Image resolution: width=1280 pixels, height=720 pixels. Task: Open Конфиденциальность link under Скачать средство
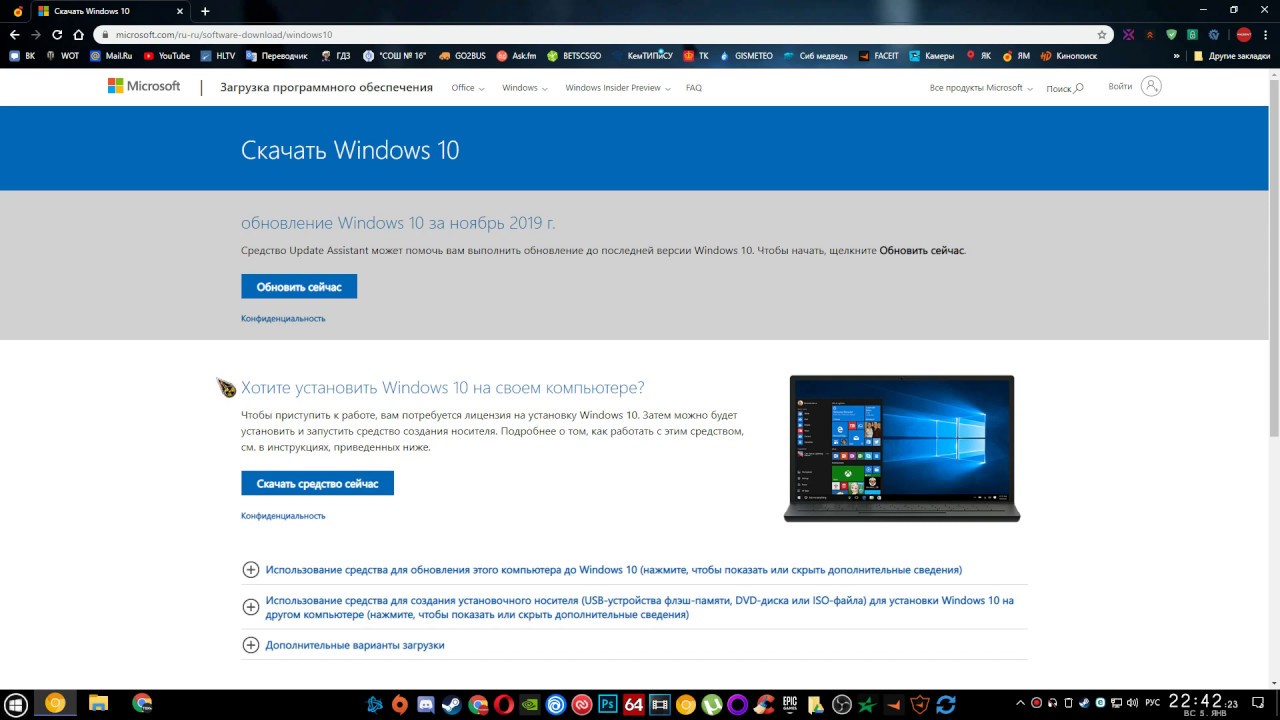click(283, 516)
